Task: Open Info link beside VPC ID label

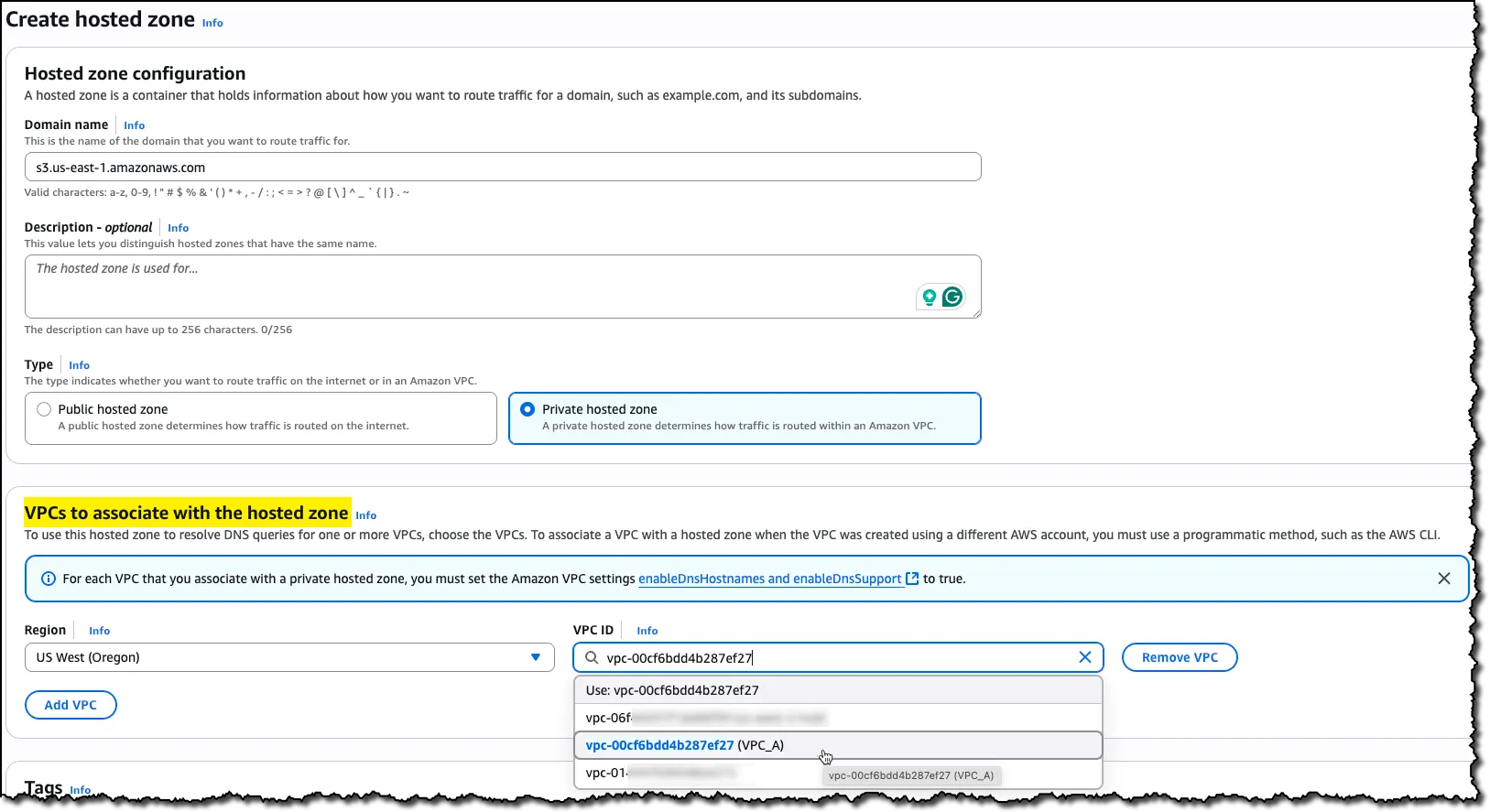Action: pos(647,631)
